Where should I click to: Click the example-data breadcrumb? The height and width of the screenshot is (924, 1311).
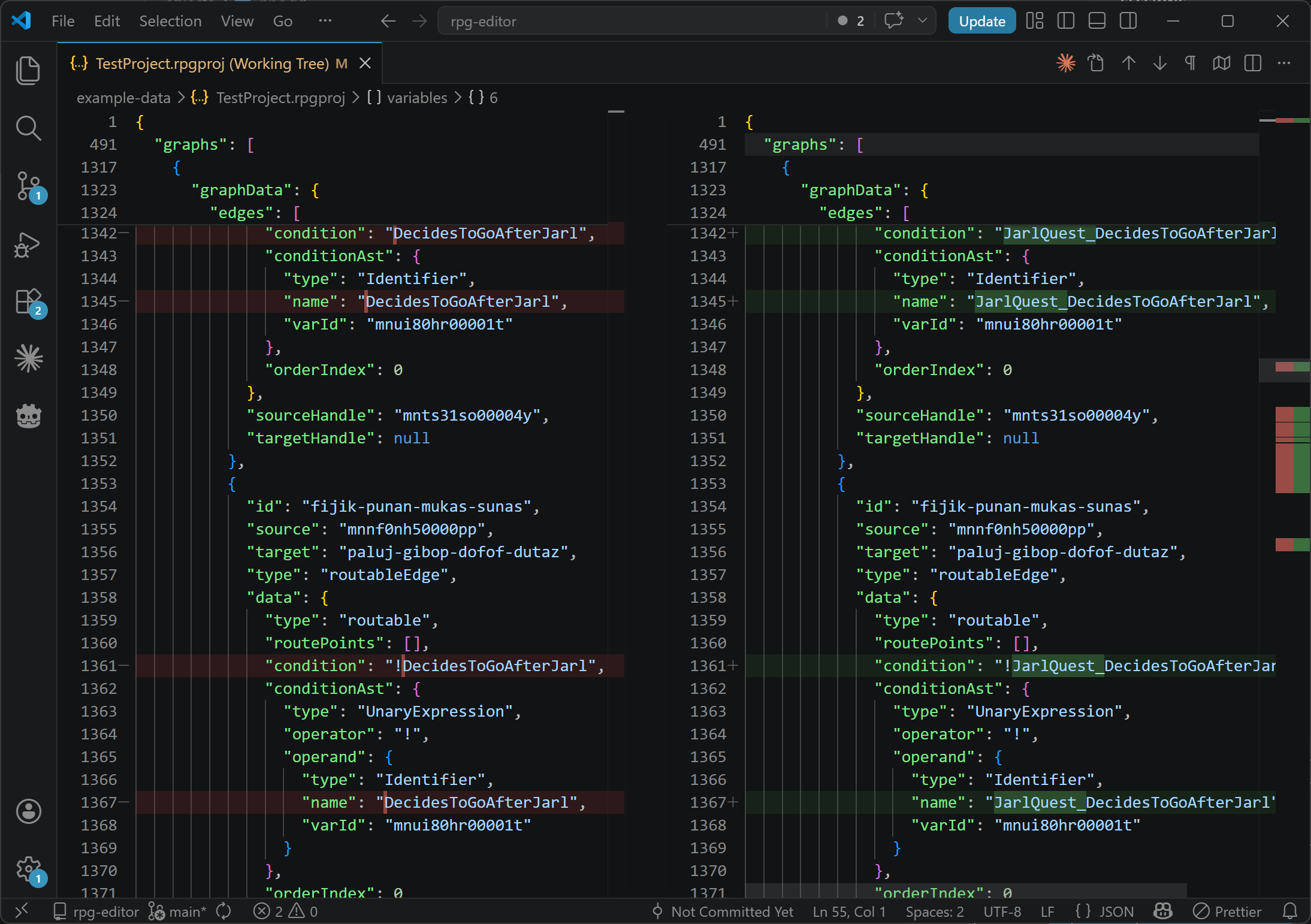(x=123, y=98)
